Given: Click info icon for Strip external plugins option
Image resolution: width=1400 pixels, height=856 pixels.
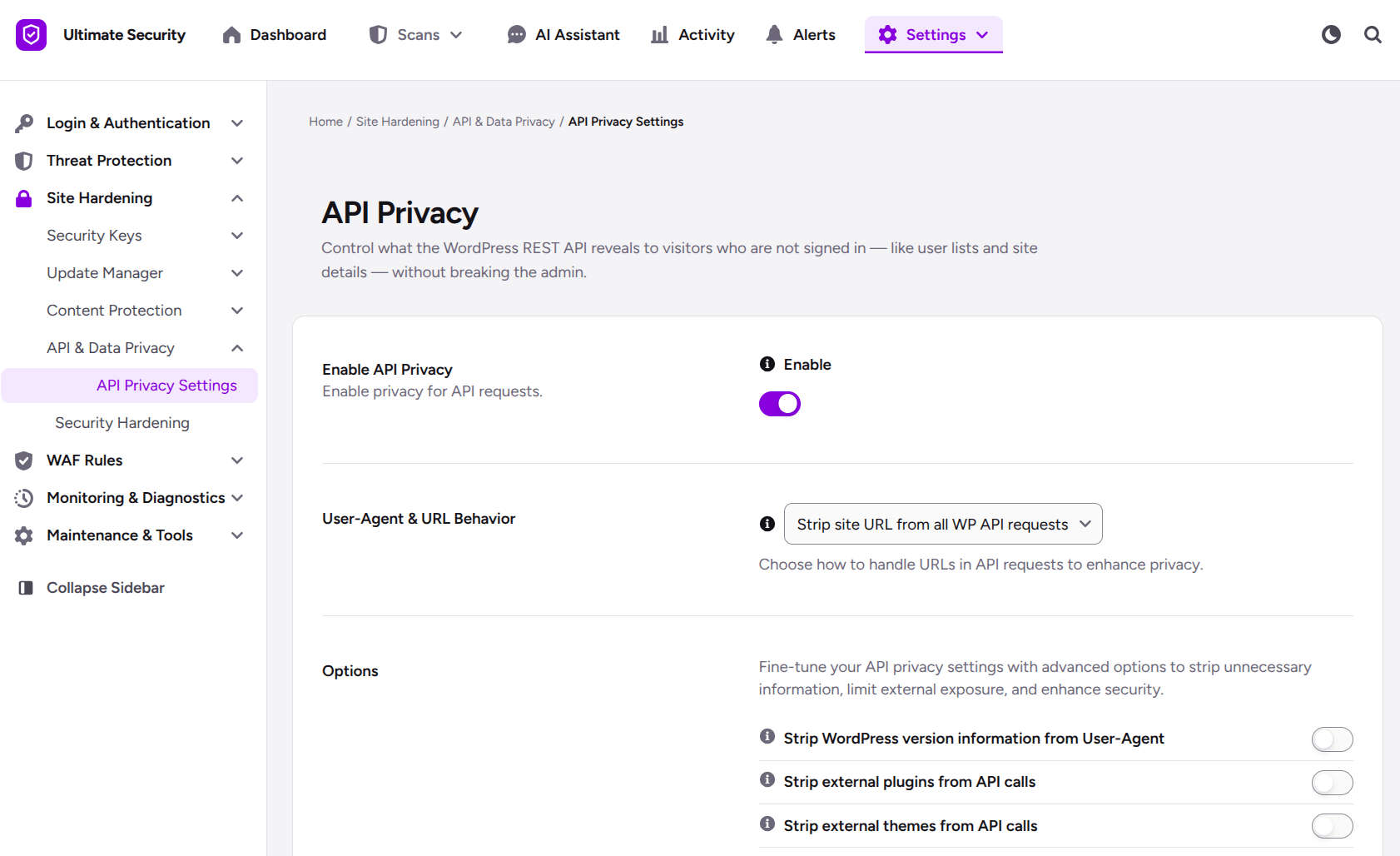Looking at the screenshot, I should pyautogui.click(x=767, y=779).
